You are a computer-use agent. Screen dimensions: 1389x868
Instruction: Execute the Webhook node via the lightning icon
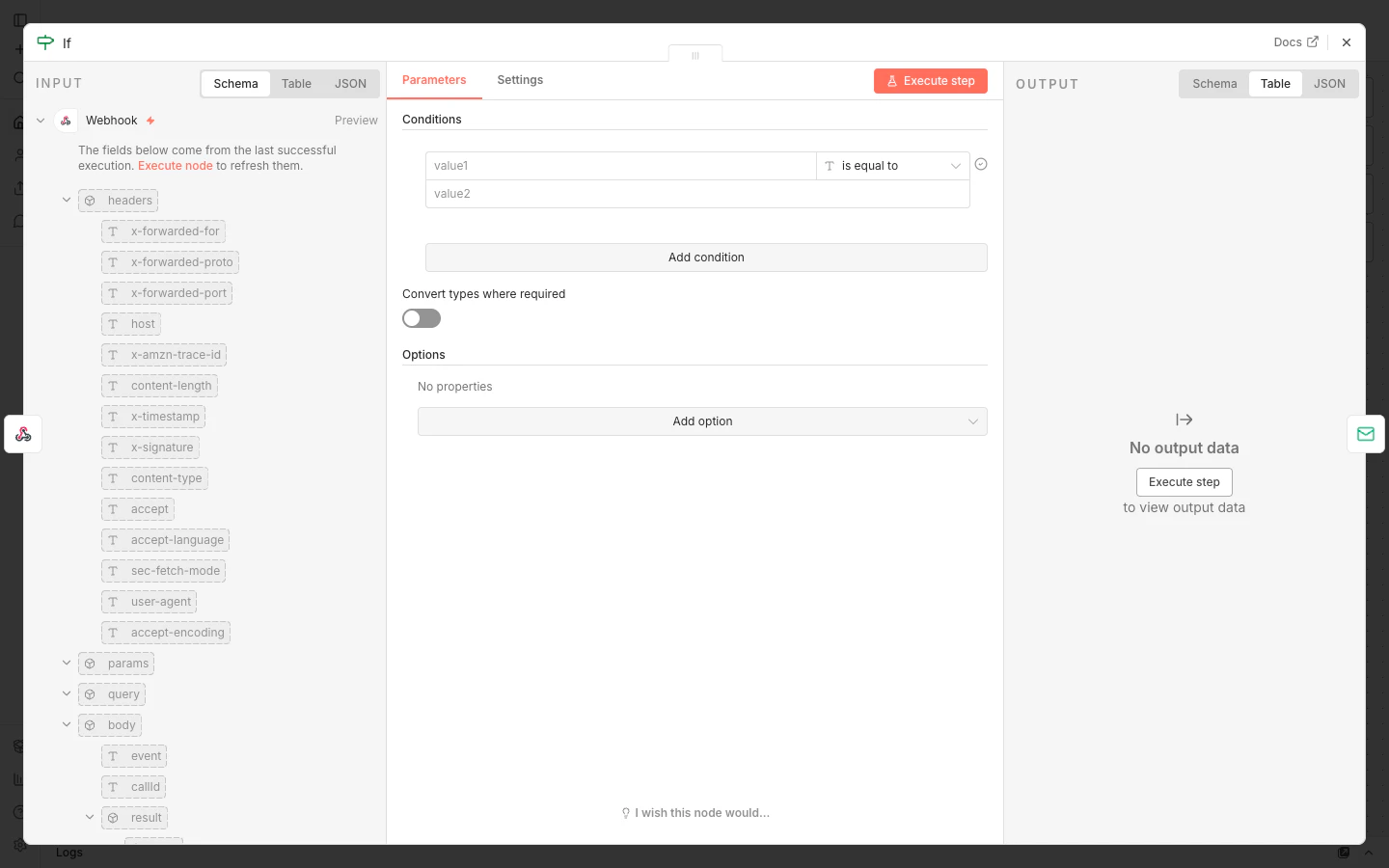(x=150, y=121)
